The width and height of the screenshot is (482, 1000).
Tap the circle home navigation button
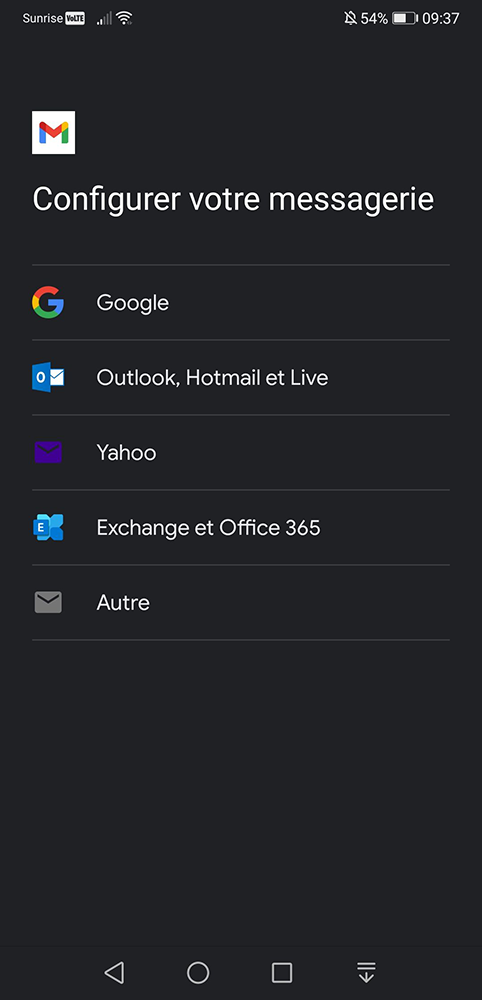(x=198, y=973)
